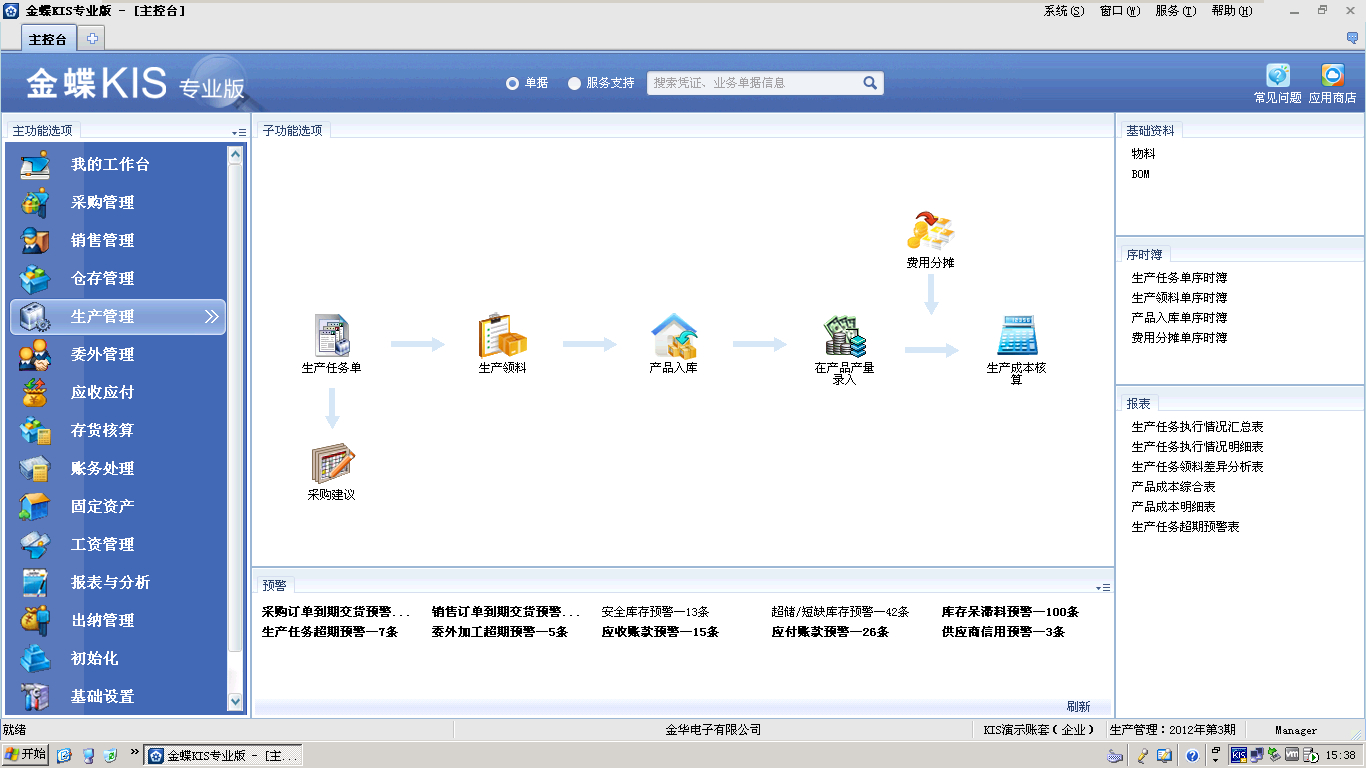The height and width of the screenshot is (768, 1366).
Task: Open 仓存管理 sidebar icon
Action: 35,279
